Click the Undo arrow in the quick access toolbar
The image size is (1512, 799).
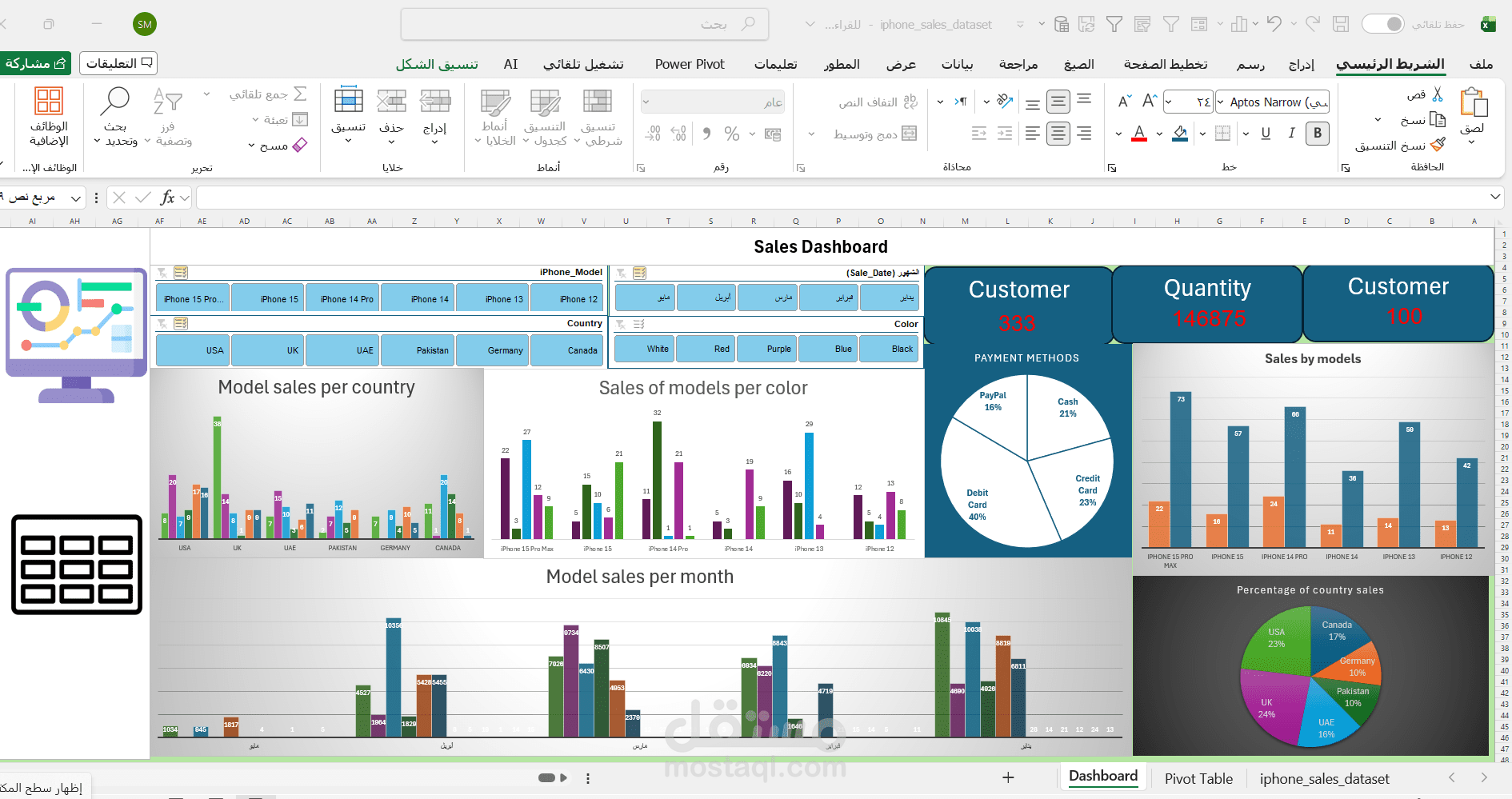tap(1274, 24)
